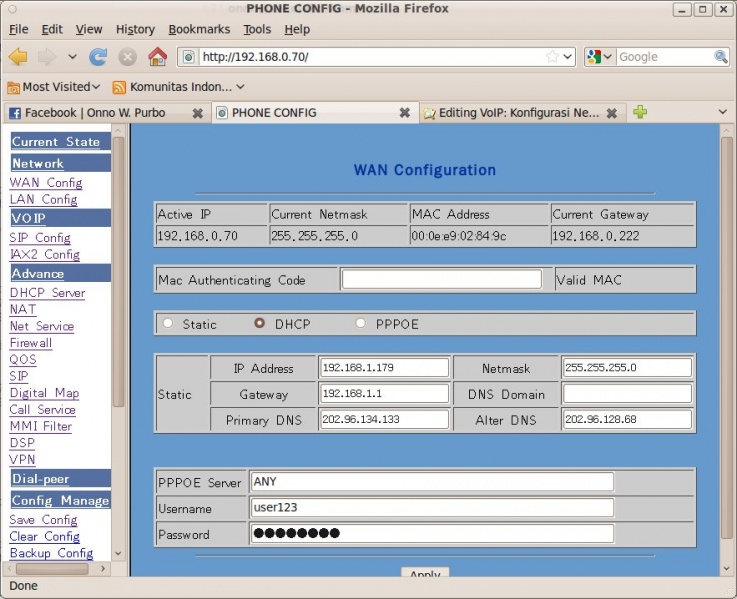Viewport: 737px width, 599px height.
Task: Click the Reload page icon
Action: pyautogui.click(x=98, y=57)
